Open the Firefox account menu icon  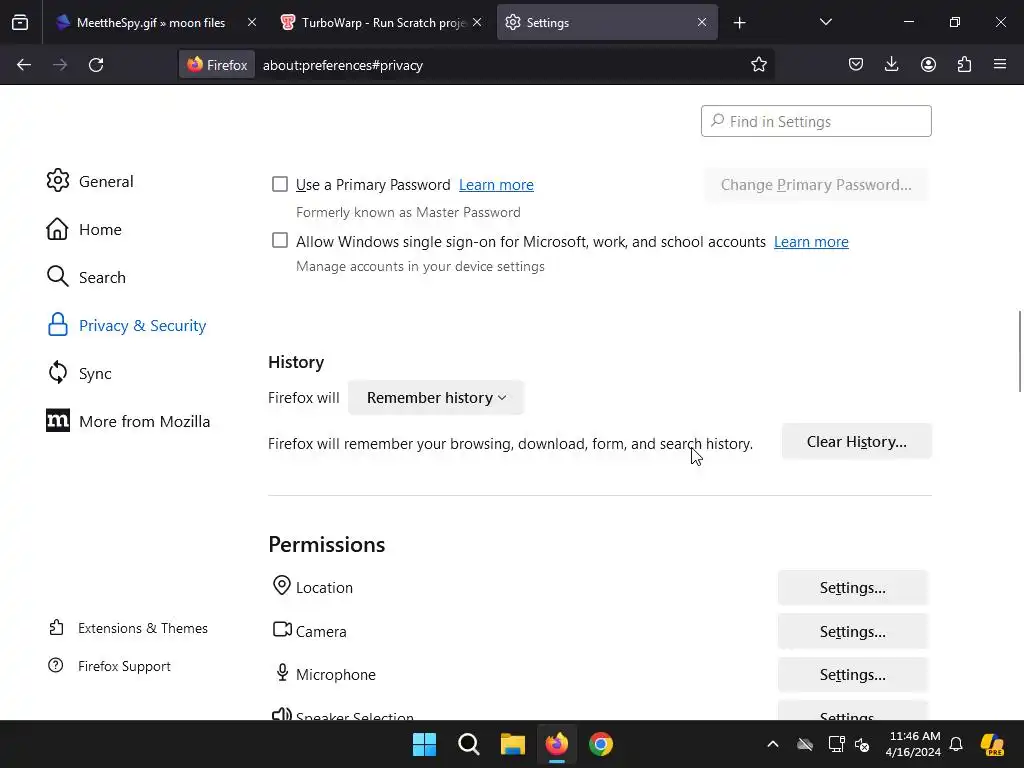tap(928, 65)
